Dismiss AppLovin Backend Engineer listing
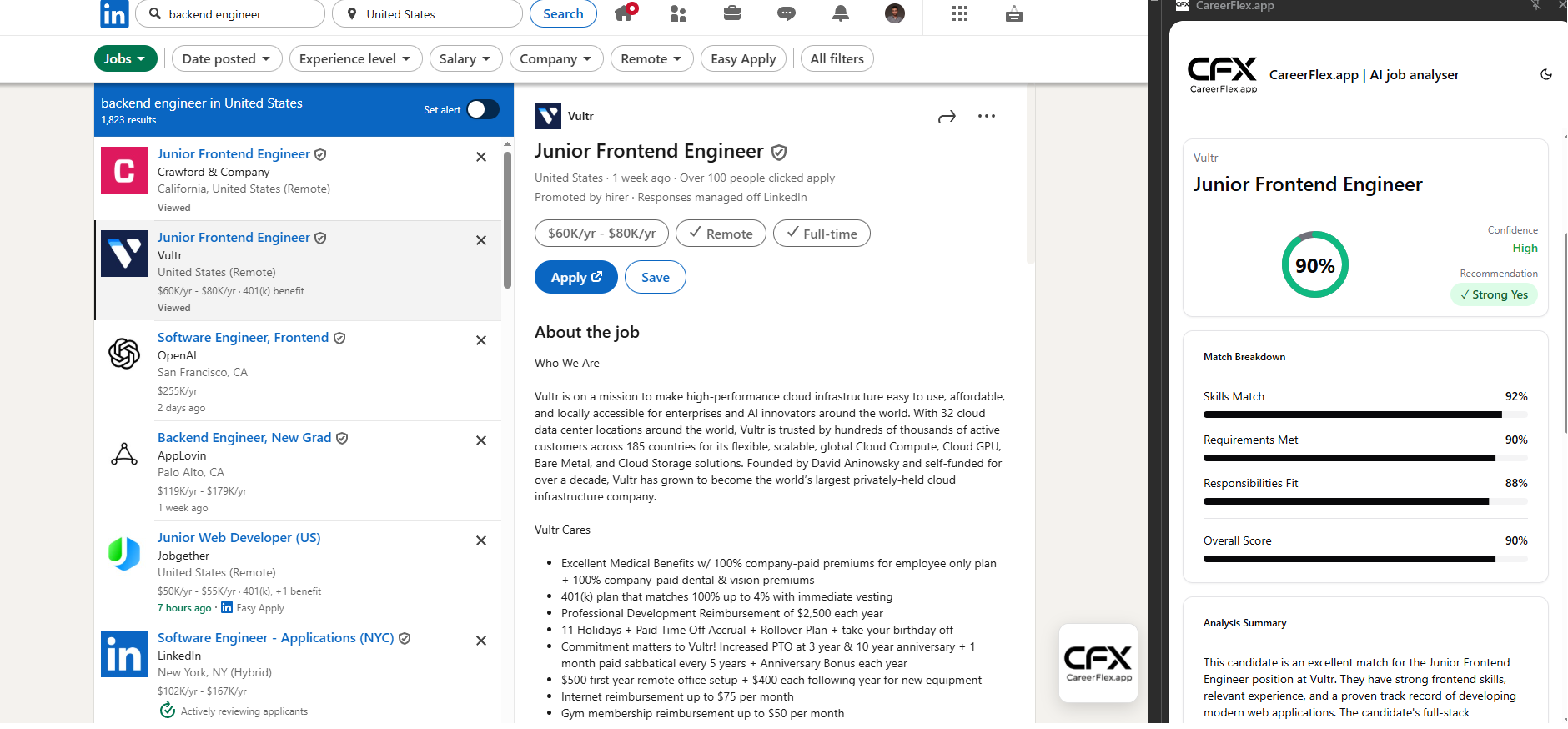The height and width of the screenshot is (729, 1568). (x=481, y=440)
